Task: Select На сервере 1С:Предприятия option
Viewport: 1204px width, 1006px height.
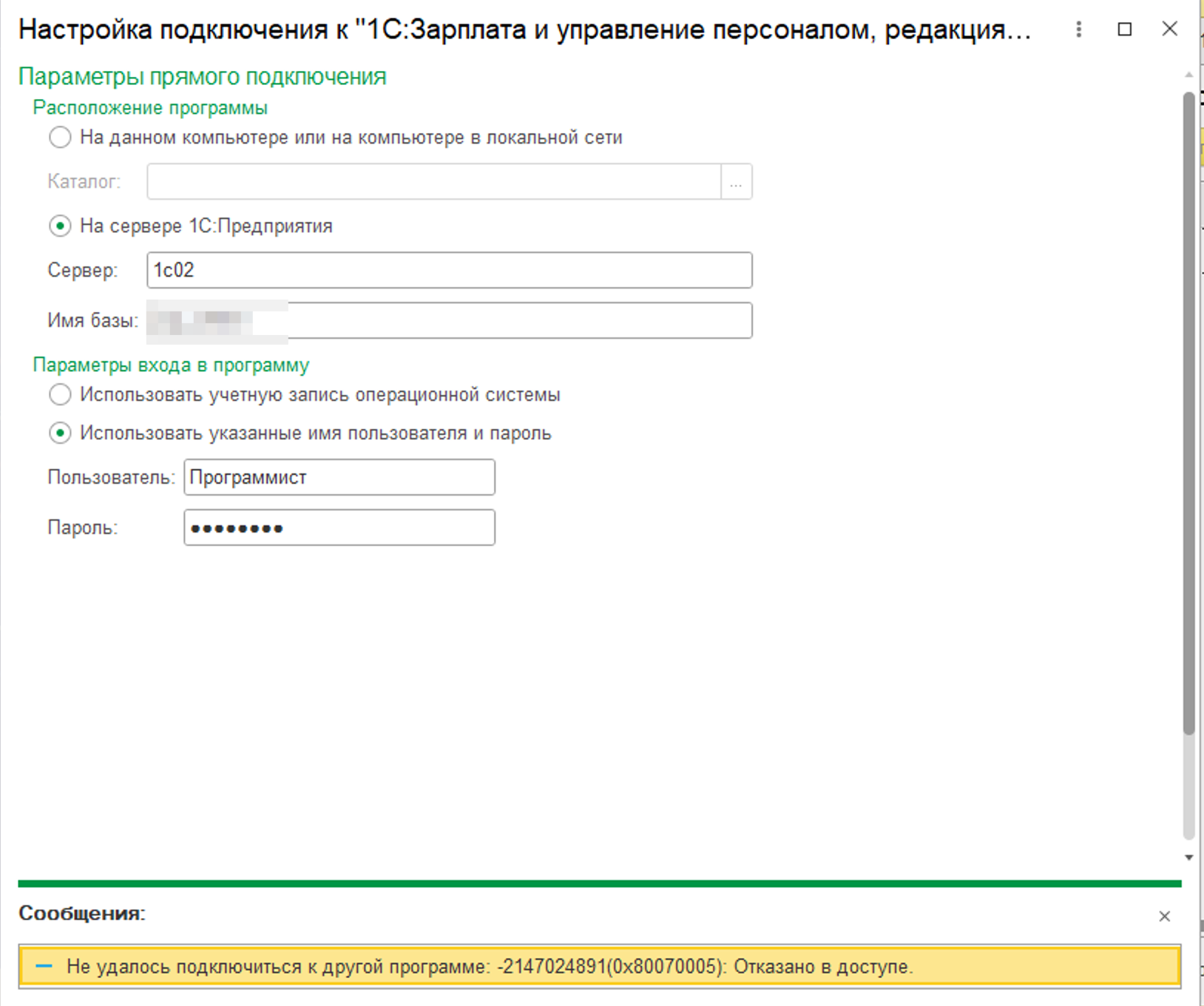Action: (58, 226)
